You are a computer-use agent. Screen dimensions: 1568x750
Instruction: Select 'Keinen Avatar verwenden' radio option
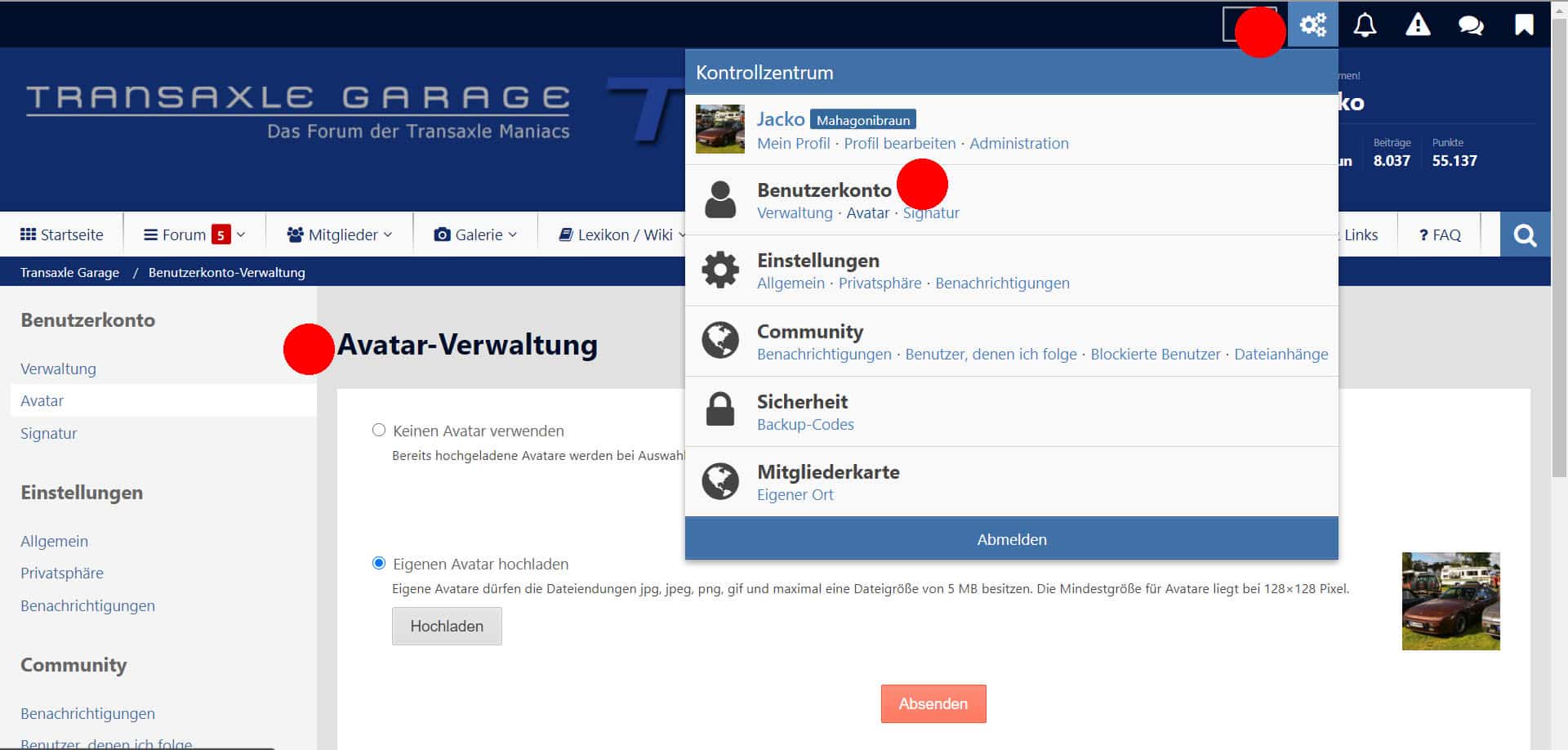click(x=379, y=430)
